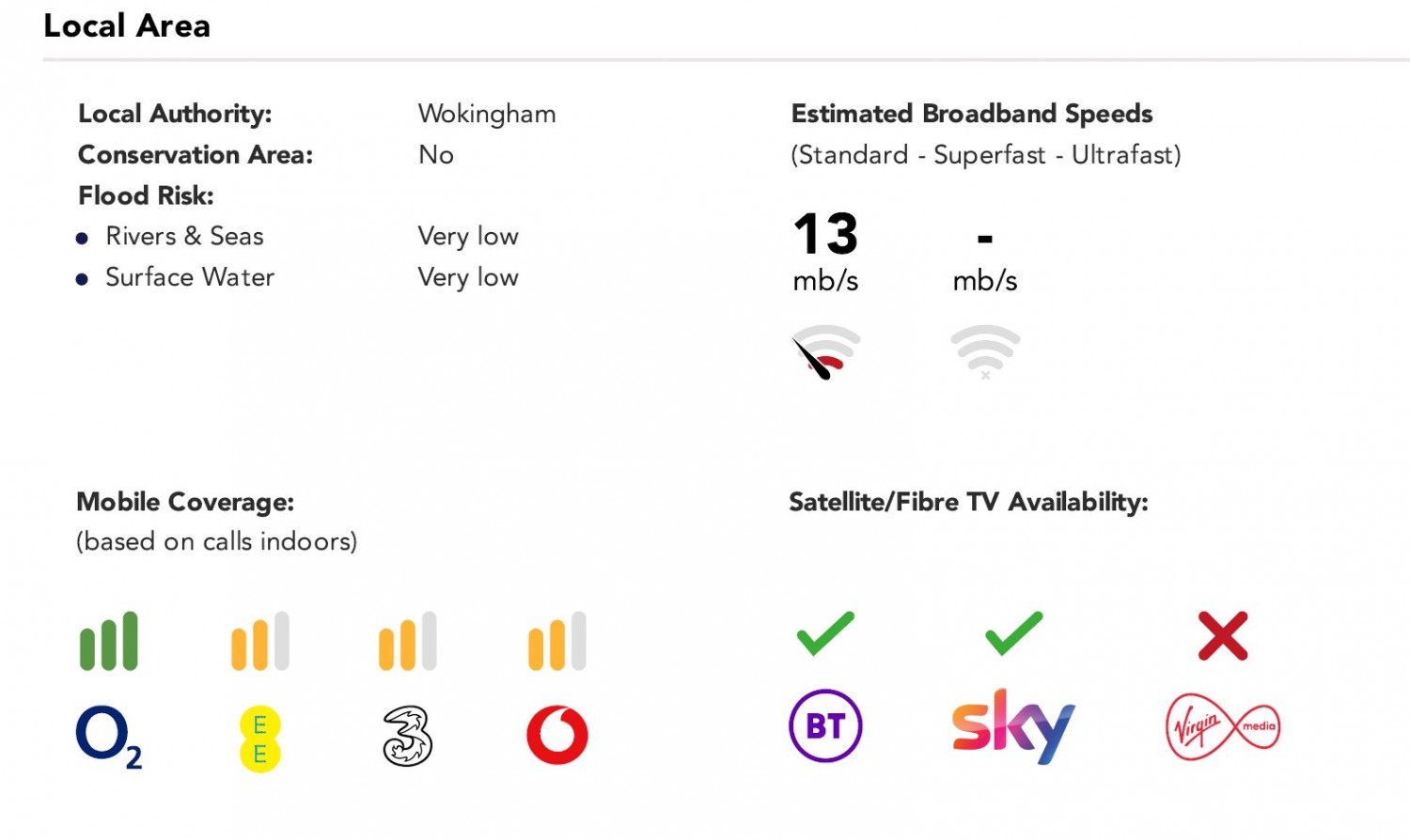Select the Three network logo

407,737
